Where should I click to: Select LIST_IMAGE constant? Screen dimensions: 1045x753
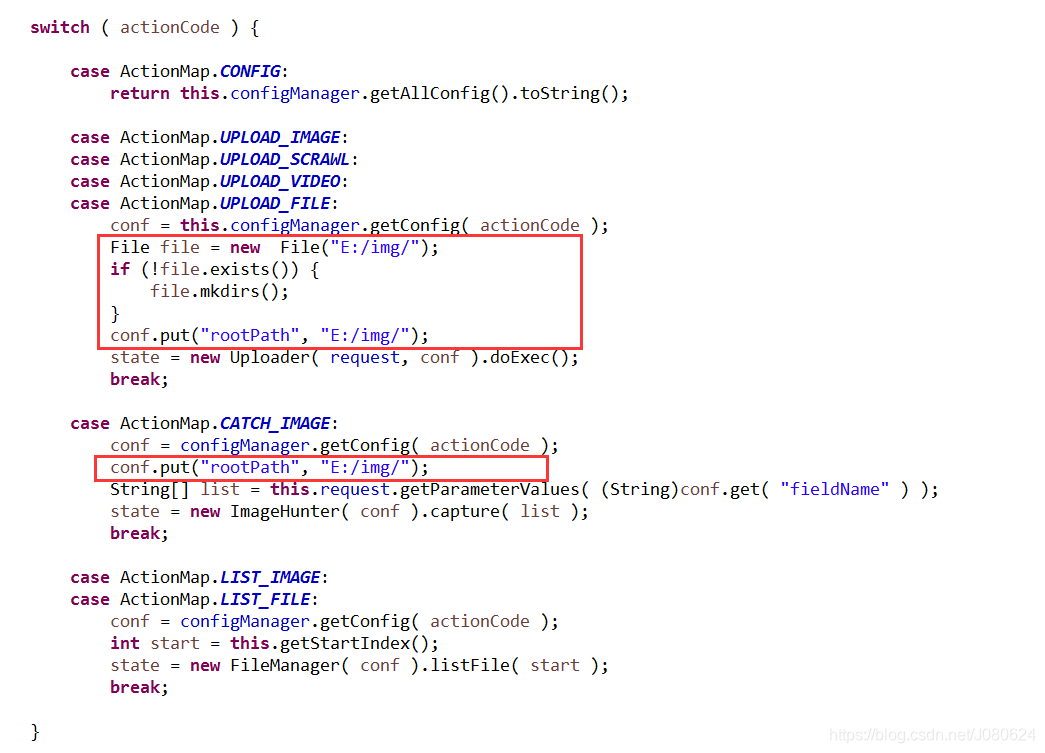pyautogui.click(x=270, y=577)
